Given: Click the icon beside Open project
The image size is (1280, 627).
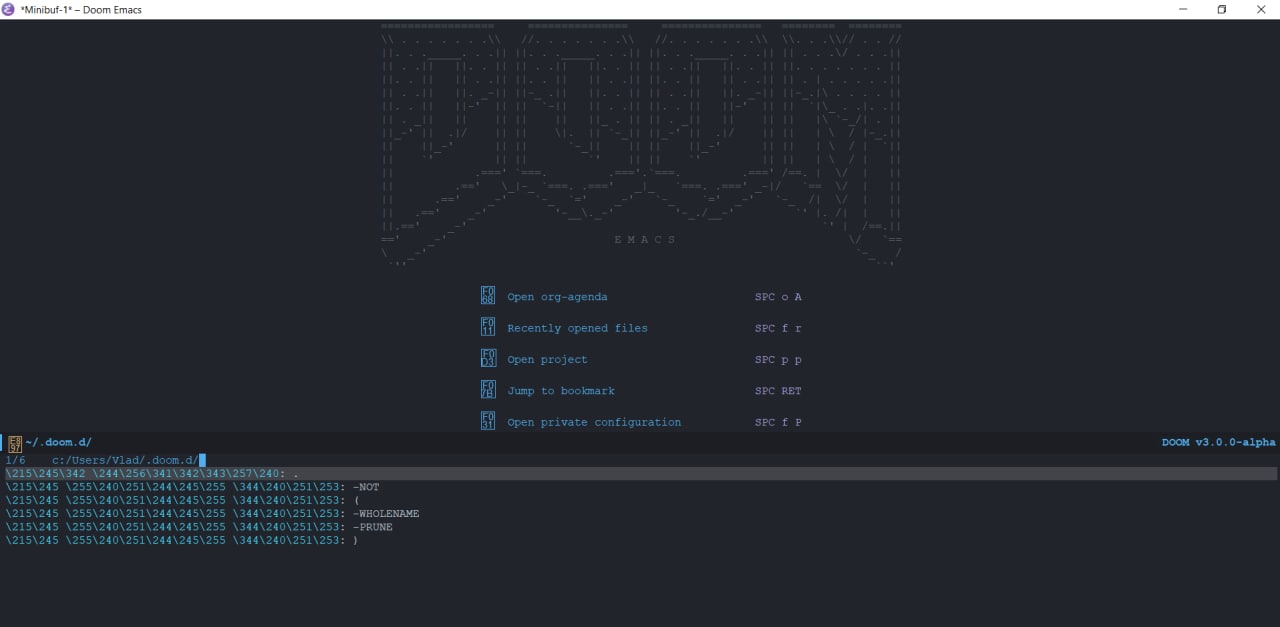Looking at the screenshot, I should tap(488, 359).
